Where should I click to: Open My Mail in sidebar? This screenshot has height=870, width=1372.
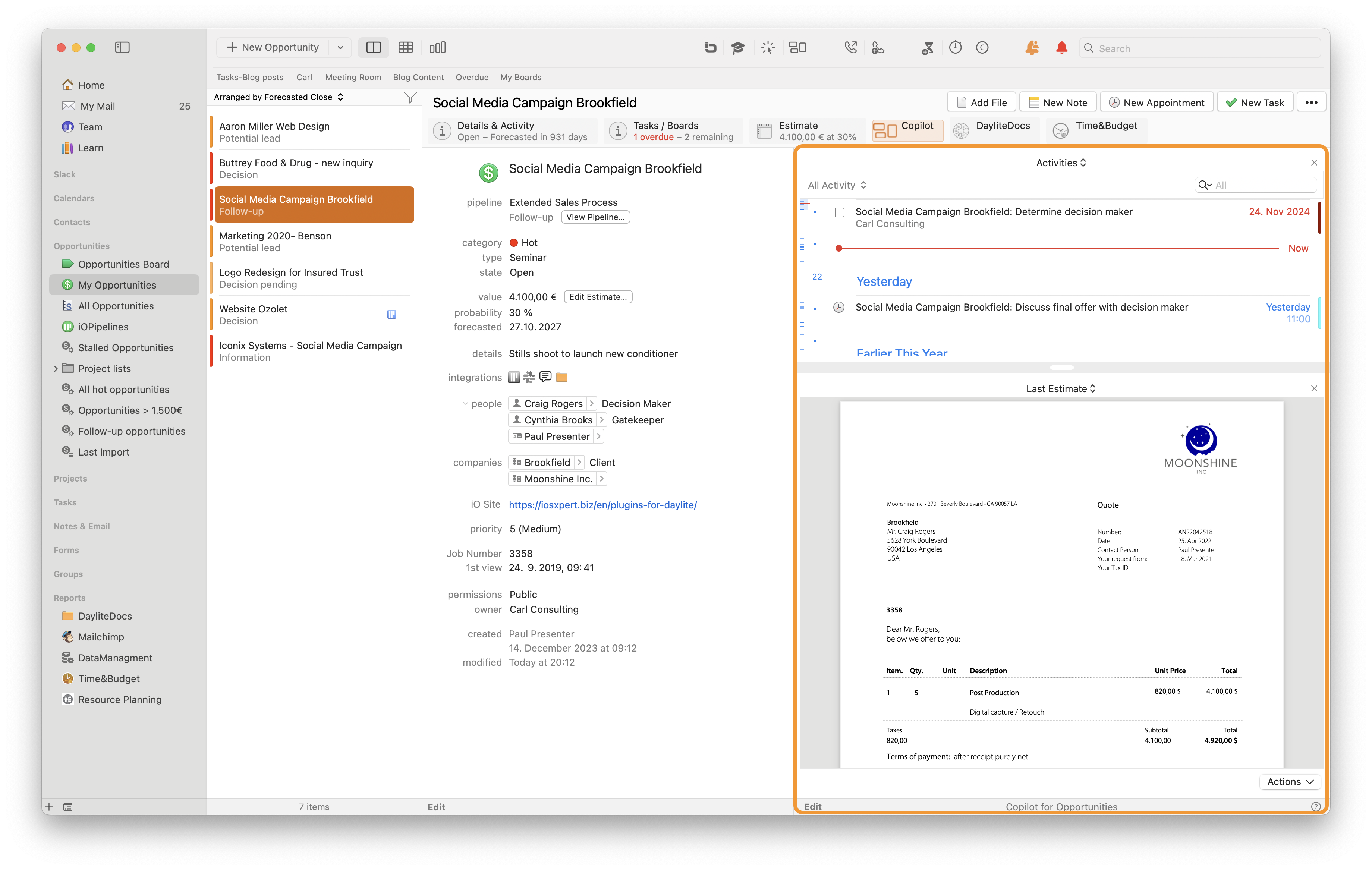click(124, 106)
